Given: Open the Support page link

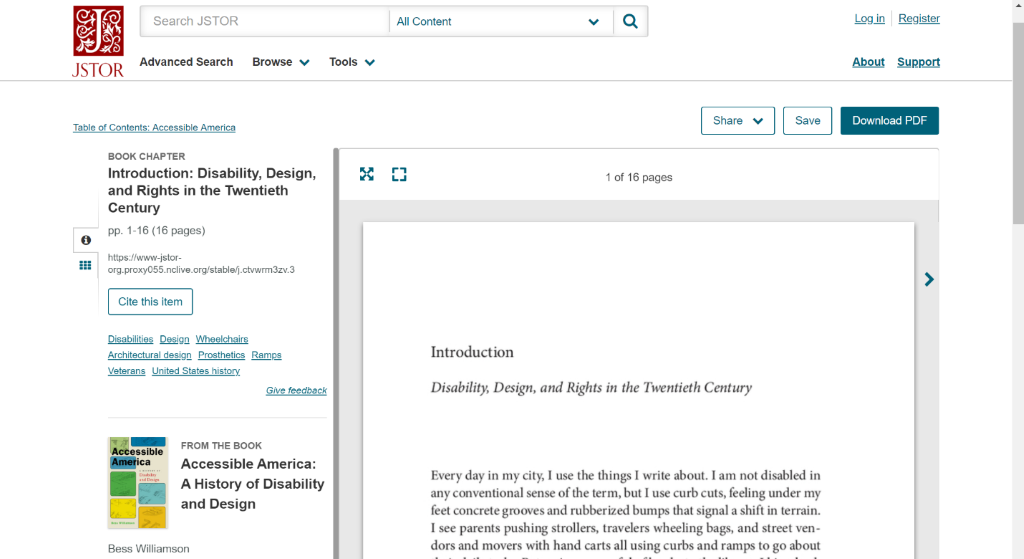Looking at the screenshot, I should [x=918, y=62].
